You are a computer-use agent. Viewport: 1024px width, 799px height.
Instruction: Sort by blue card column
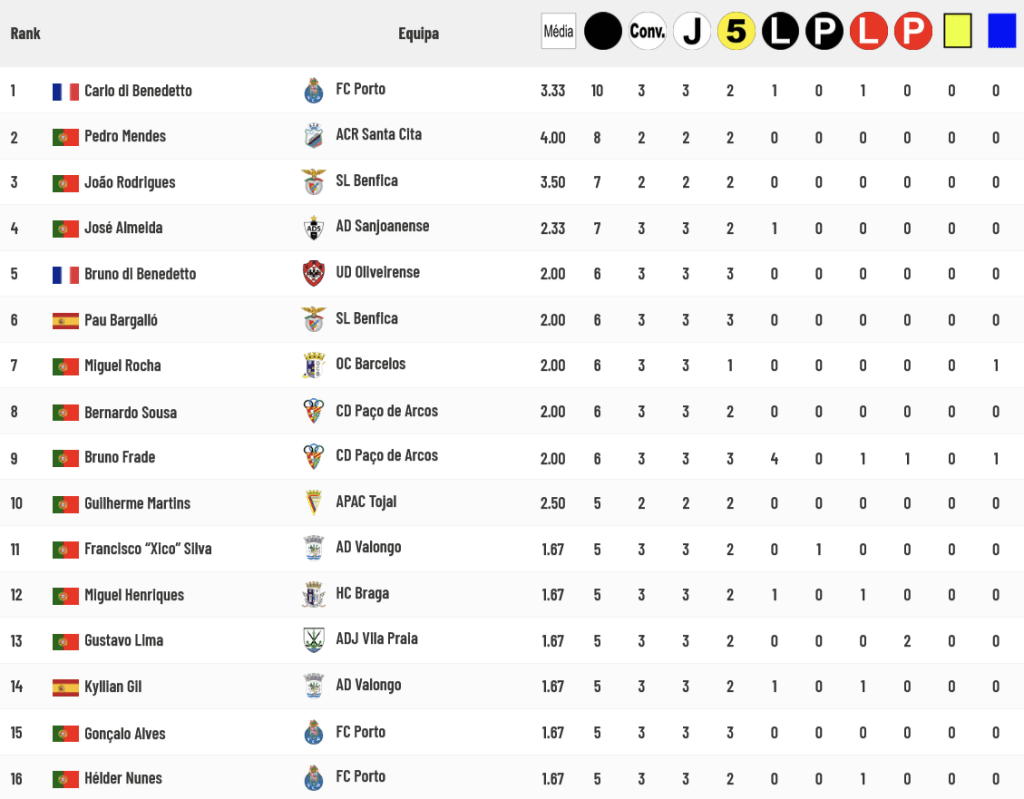pyautogui.click(x=1001, y=31)
